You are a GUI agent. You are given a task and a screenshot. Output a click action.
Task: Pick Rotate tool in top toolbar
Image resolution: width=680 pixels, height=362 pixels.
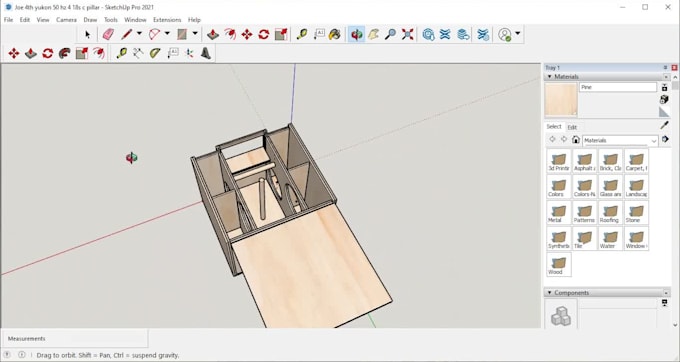point(264,34)
